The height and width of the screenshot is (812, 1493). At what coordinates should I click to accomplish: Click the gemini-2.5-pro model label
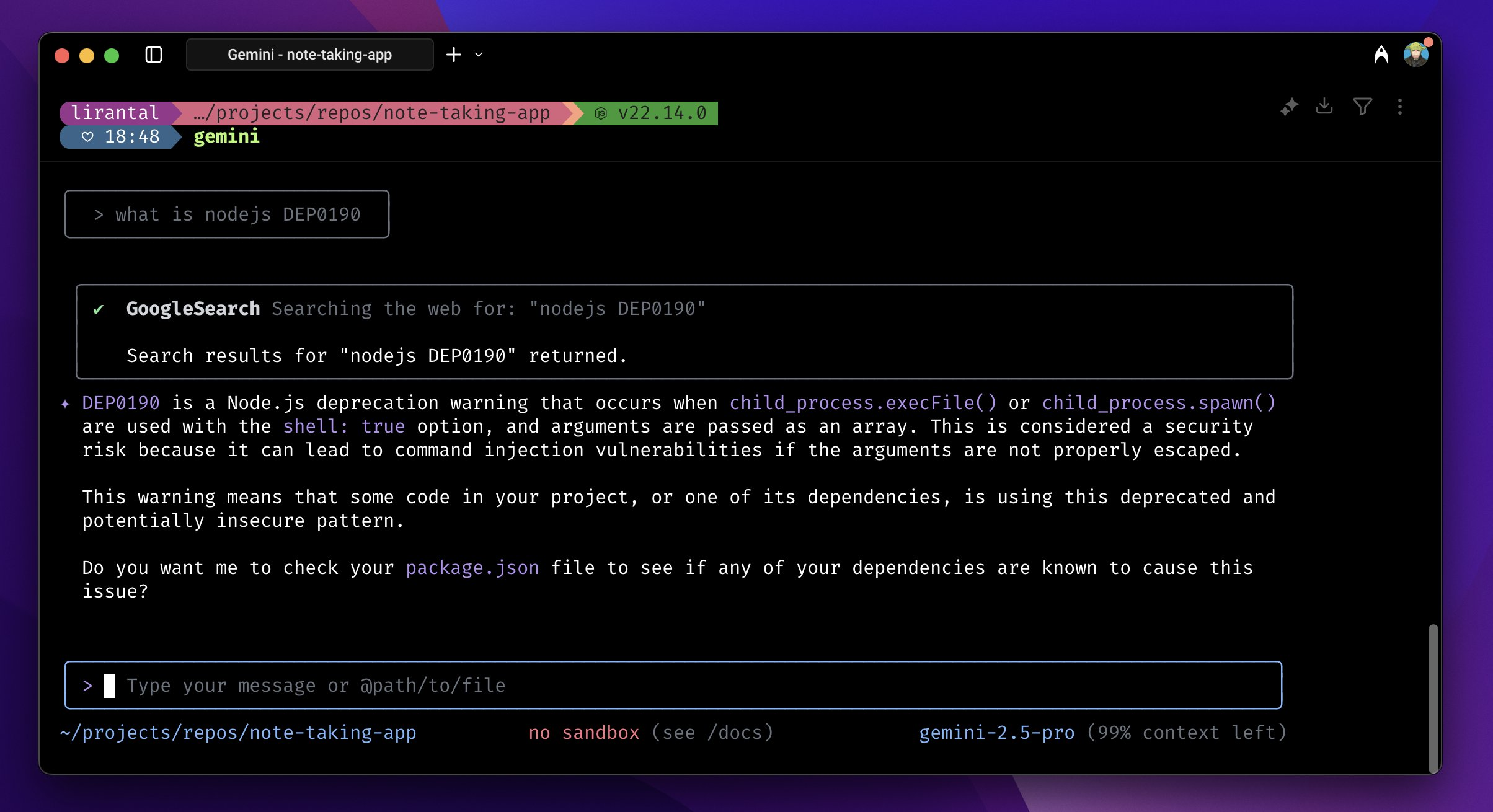tap(997, 732)
